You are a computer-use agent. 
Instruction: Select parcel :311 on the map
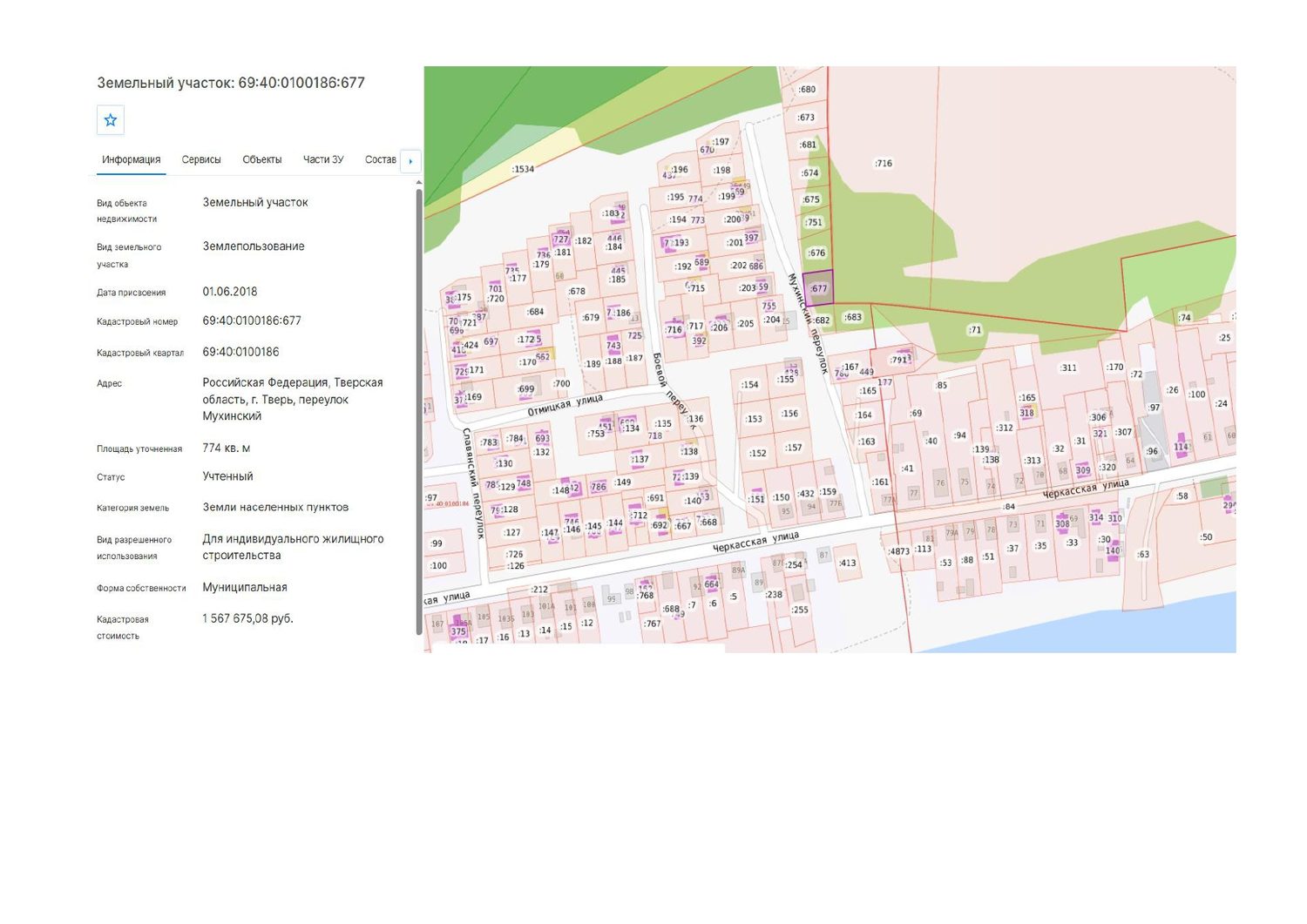coord(1068,368)
